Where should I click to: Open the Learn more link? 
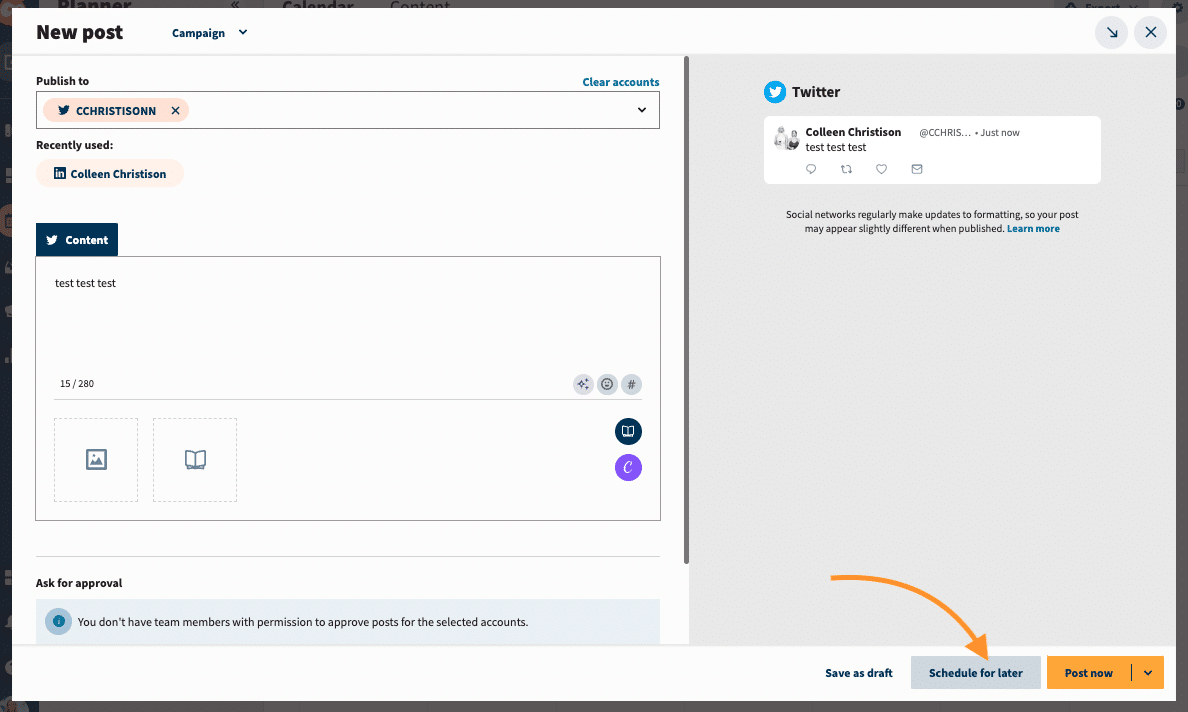(x=1033, y=229)
